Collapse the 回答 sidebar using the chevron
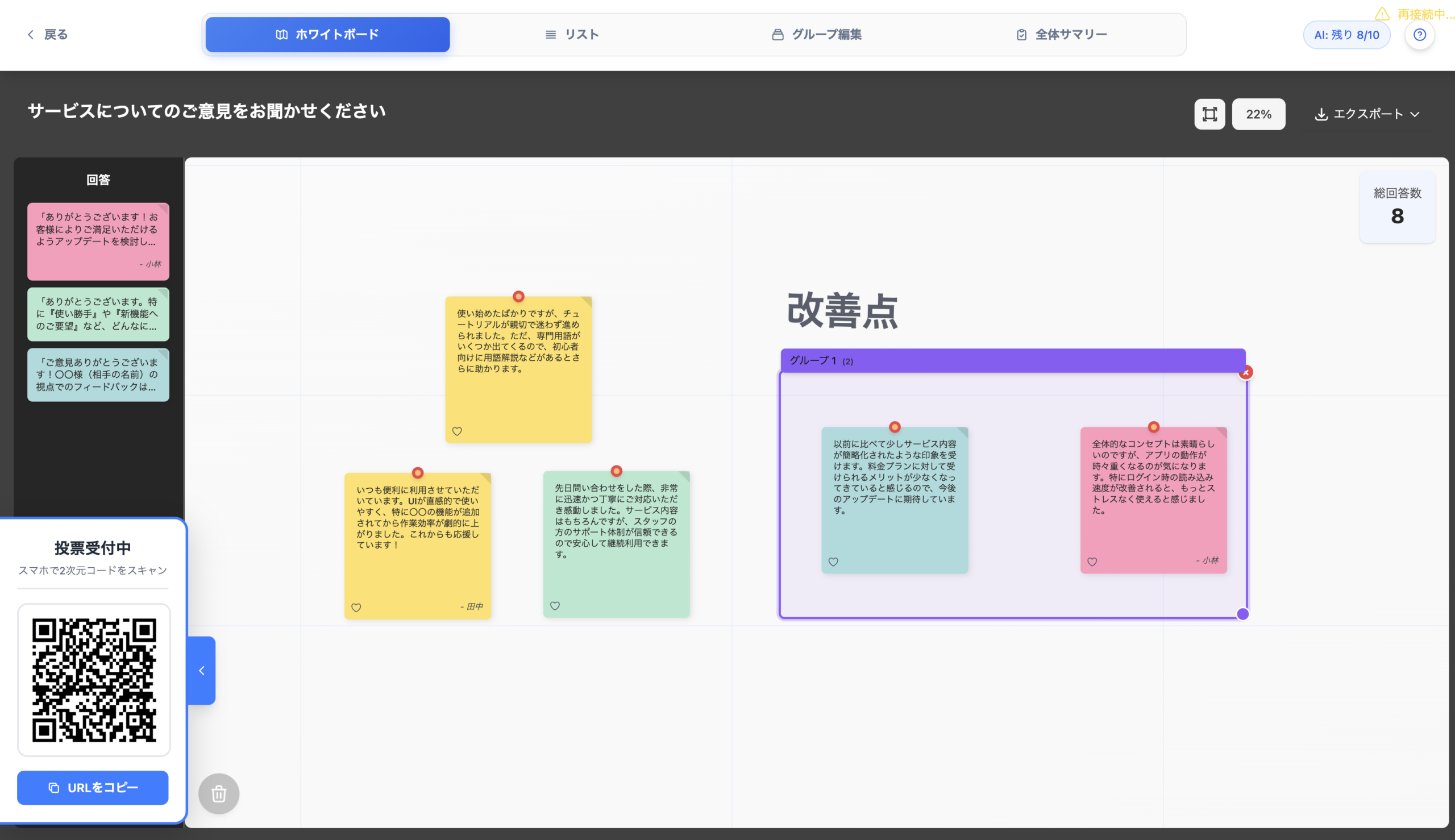This screenshot has width=1455, height=840. (201, 671)
